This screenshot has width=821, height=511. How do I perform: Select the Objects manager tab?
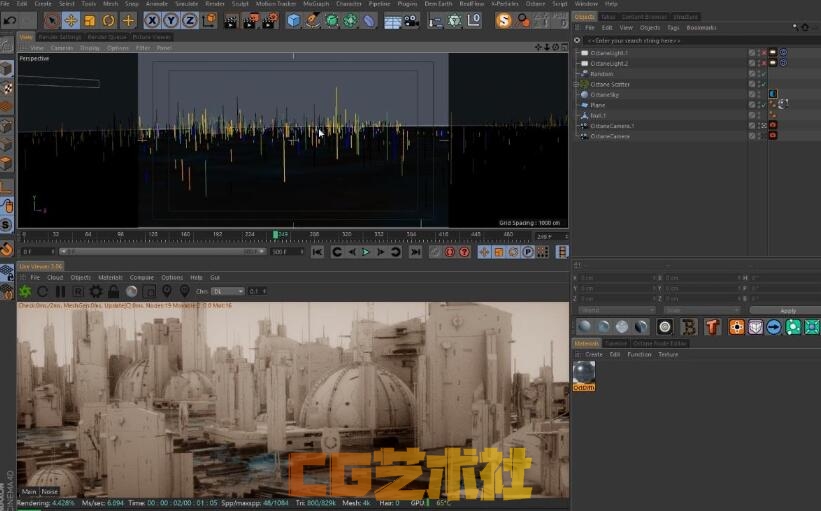tap(584, 17)
